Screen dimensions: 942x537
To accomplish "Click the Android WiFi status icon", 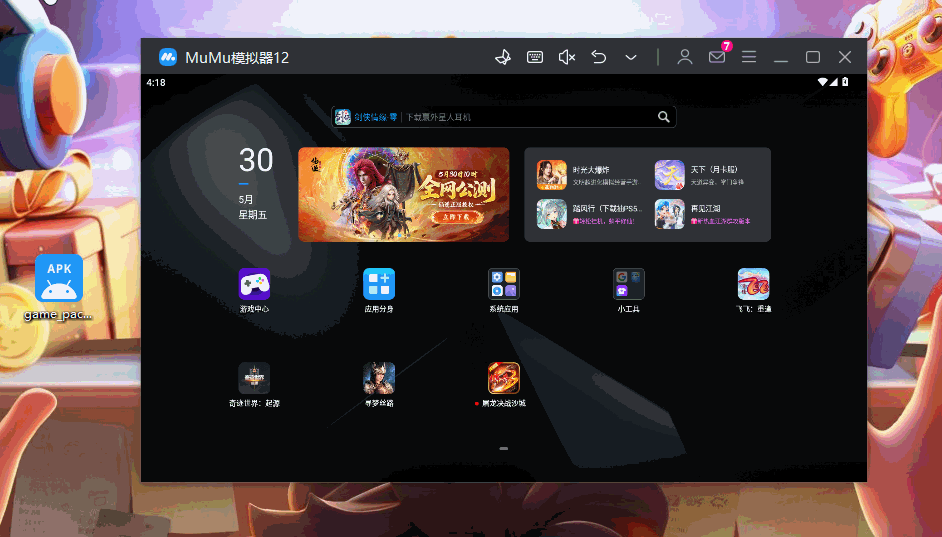I will coord(822,82).
